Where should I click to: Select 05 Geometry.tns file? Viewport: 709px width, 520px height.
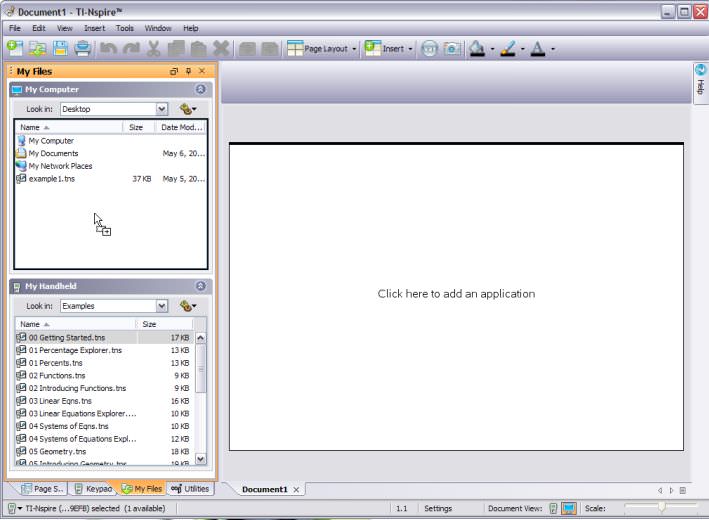[104, 451]
